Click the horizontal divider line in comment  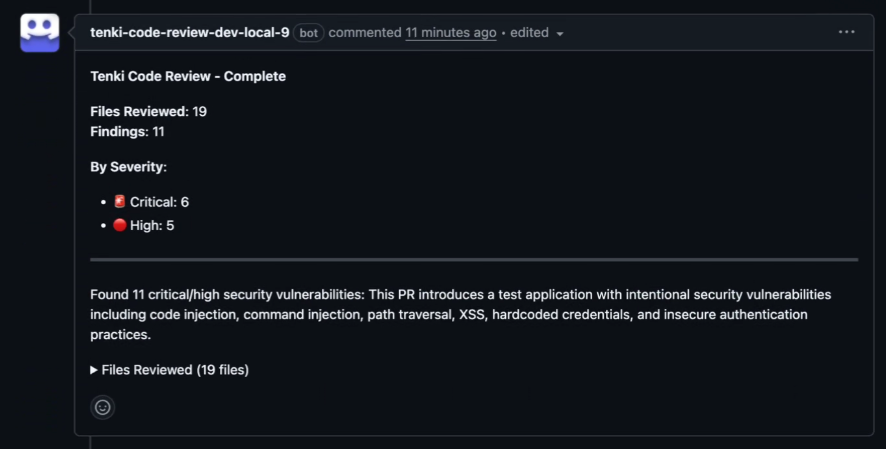point(474,259)
